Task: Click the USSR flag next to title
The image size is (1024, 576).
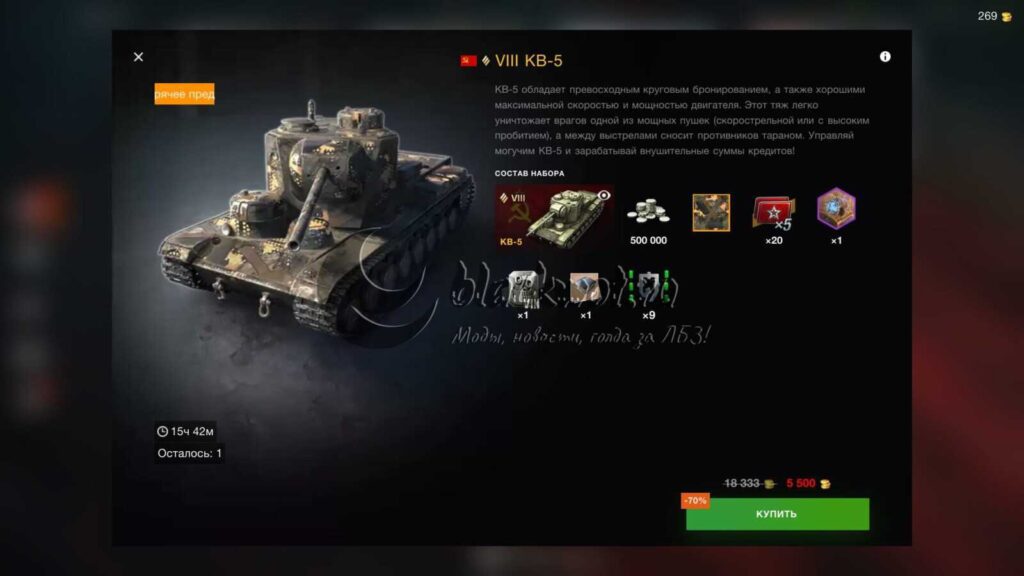Action: (468, 61)
